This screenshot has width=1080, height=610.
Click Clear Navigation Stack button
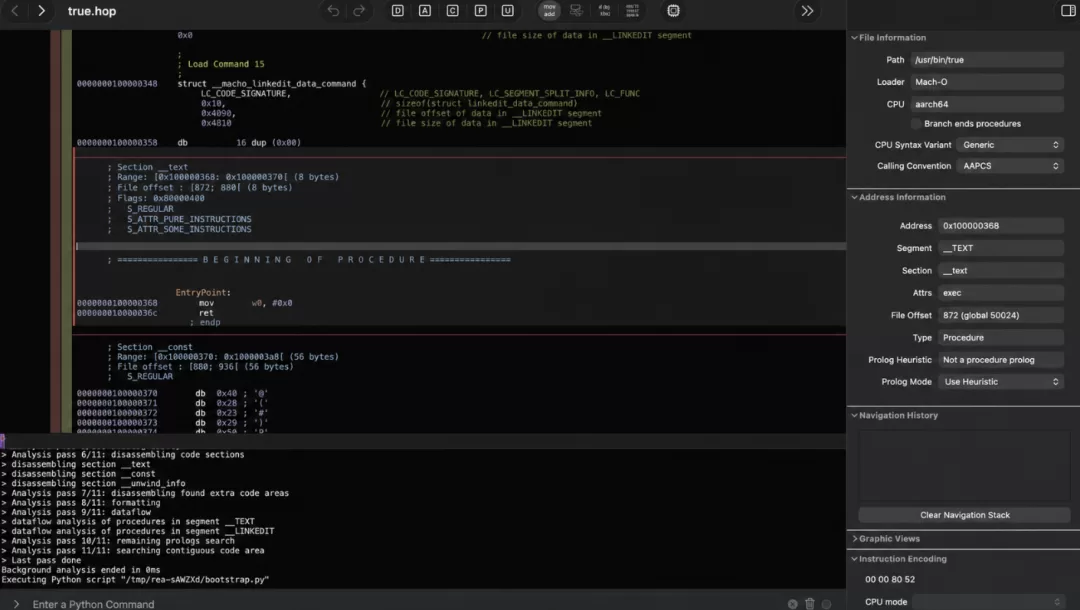[964, 515]
